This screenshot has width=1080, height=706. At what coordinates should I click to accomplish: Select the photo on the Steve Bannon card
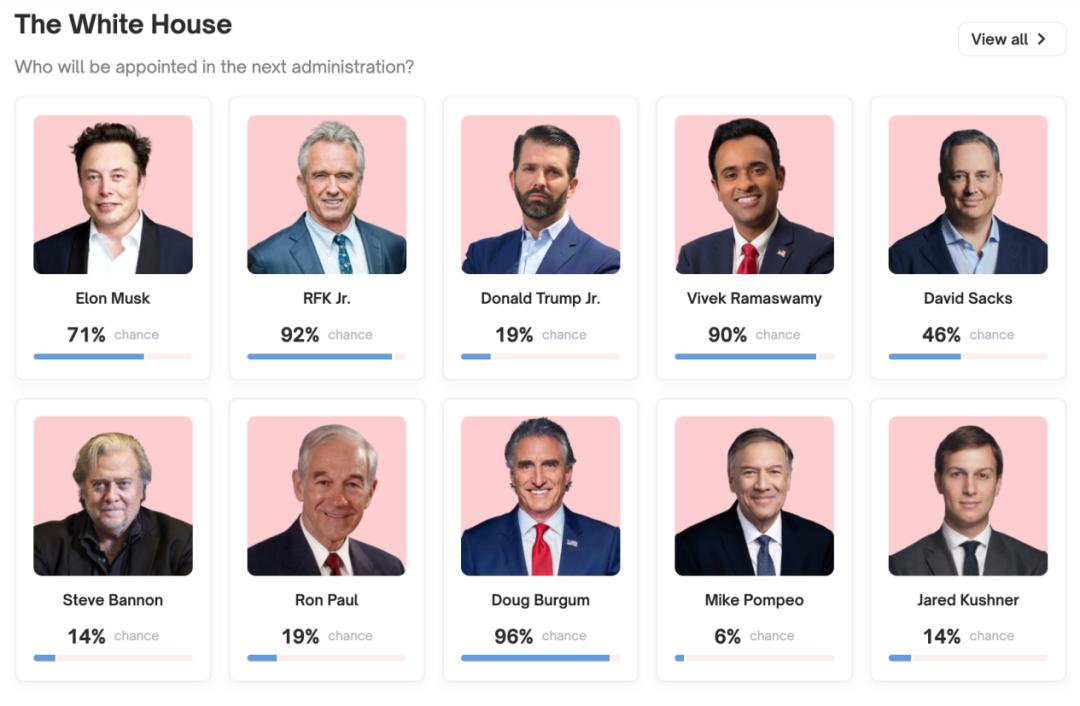click(x=113, y=496)
